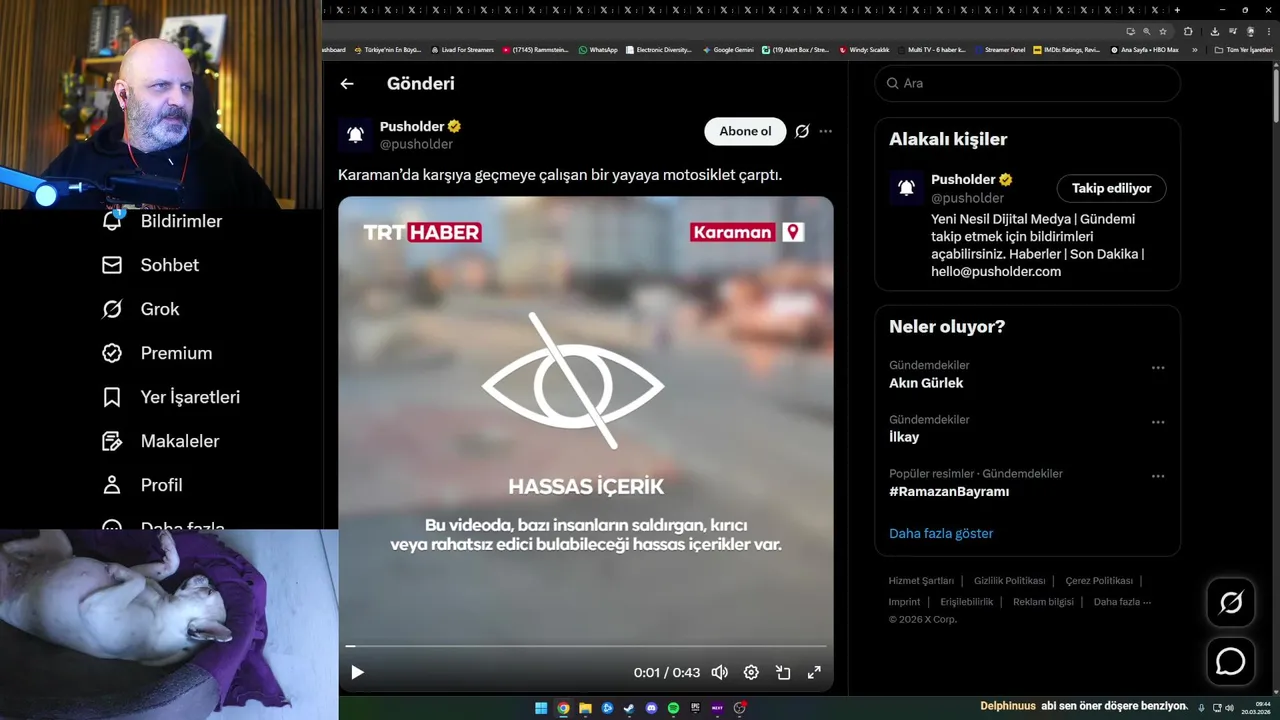Open the Google Gemini bookmark
The image size is (1280, 720).
click(x=728, y=49)
